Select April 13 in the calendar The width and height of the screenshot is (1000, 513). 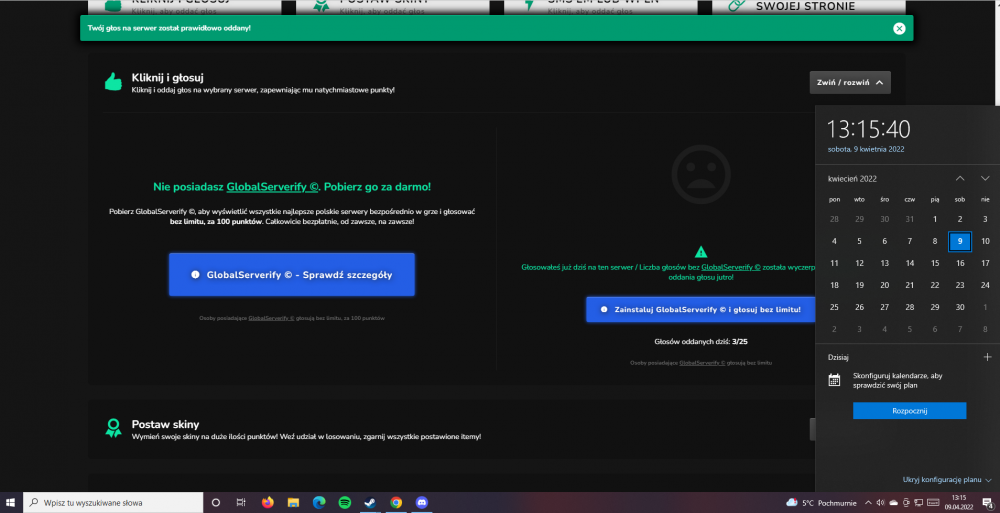click(885, 263)
